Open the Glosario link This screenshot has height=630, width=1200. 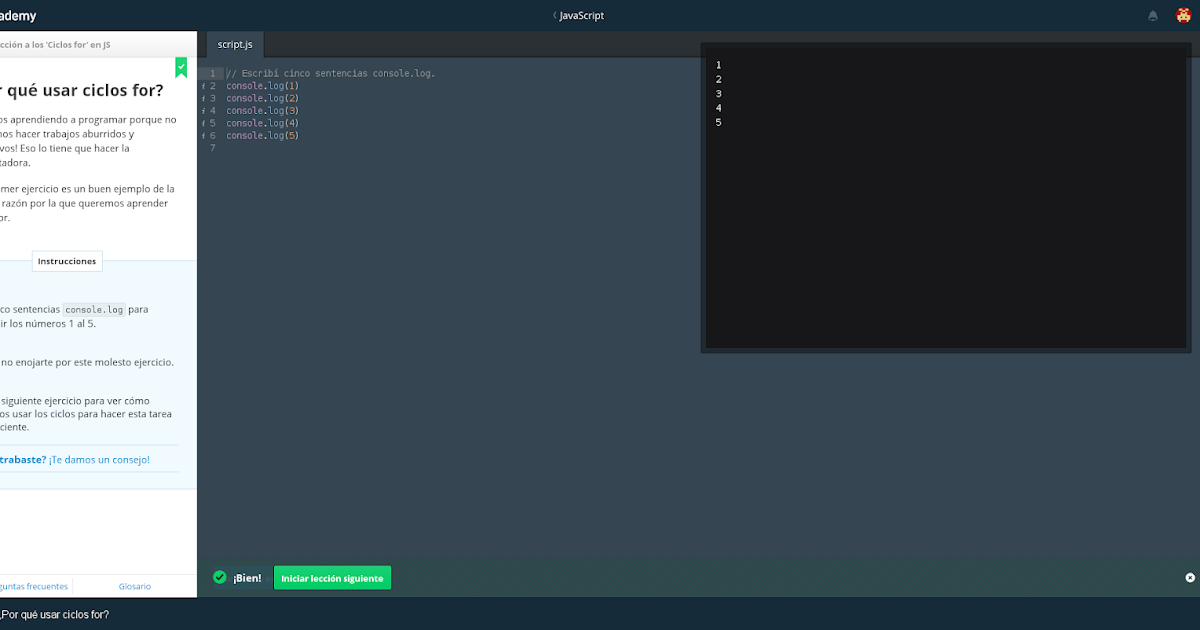[x=134, y=586]
